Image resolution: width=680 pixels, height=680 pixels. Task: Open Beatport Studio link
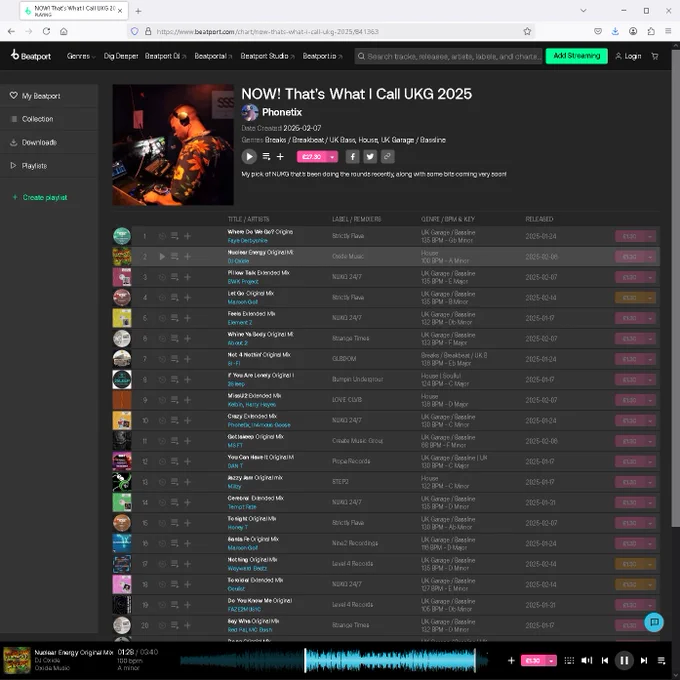267,56
